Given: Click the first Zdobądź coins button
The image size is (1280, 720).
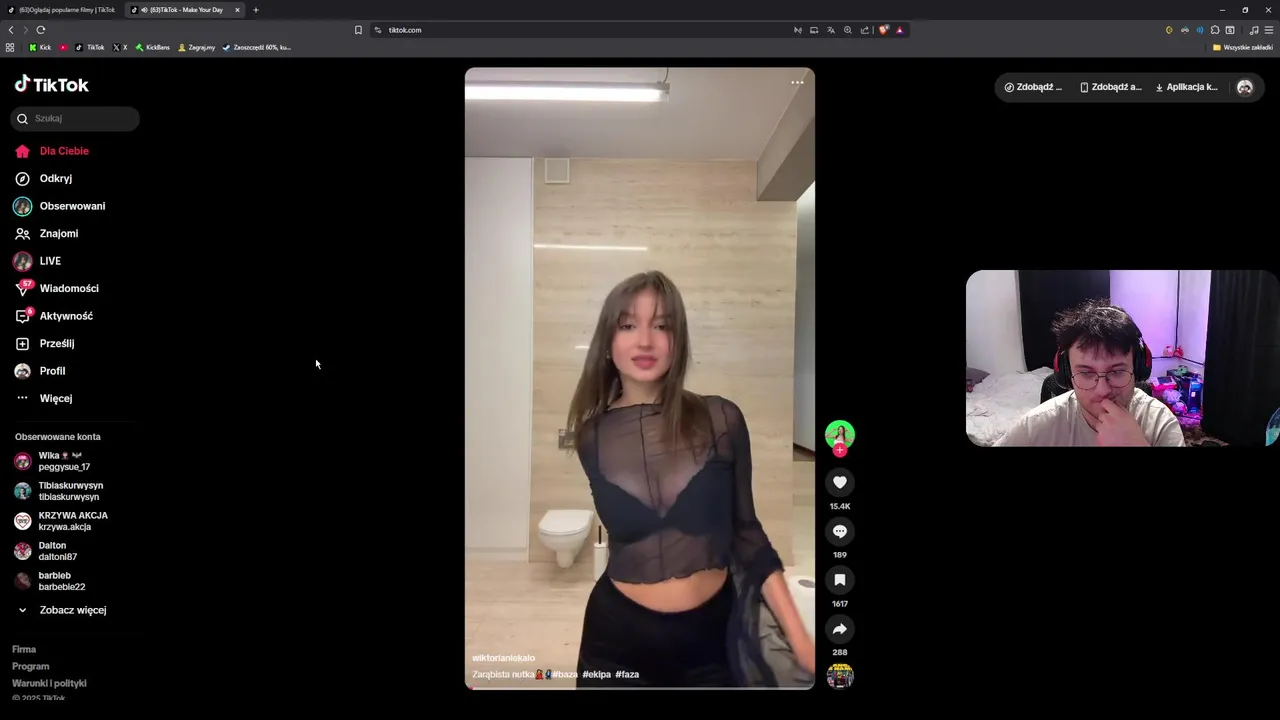Looking at the screenshot, I should 1033,87.
